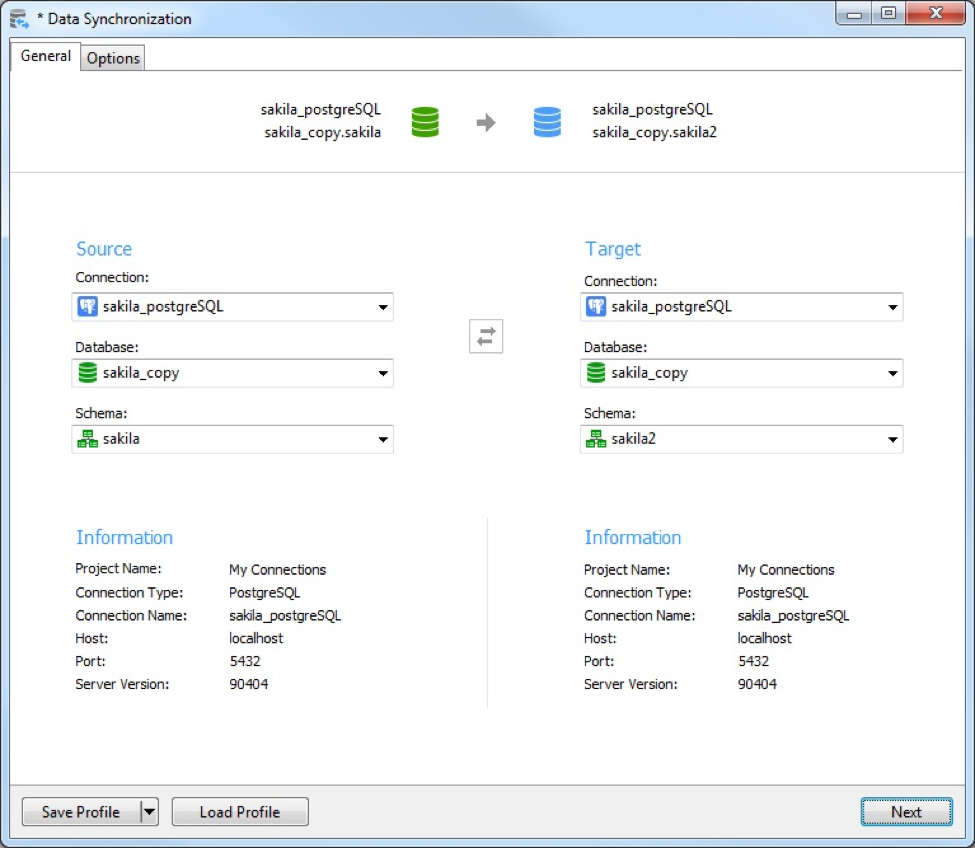Open the Source Schema dropdown

point(383,440)
